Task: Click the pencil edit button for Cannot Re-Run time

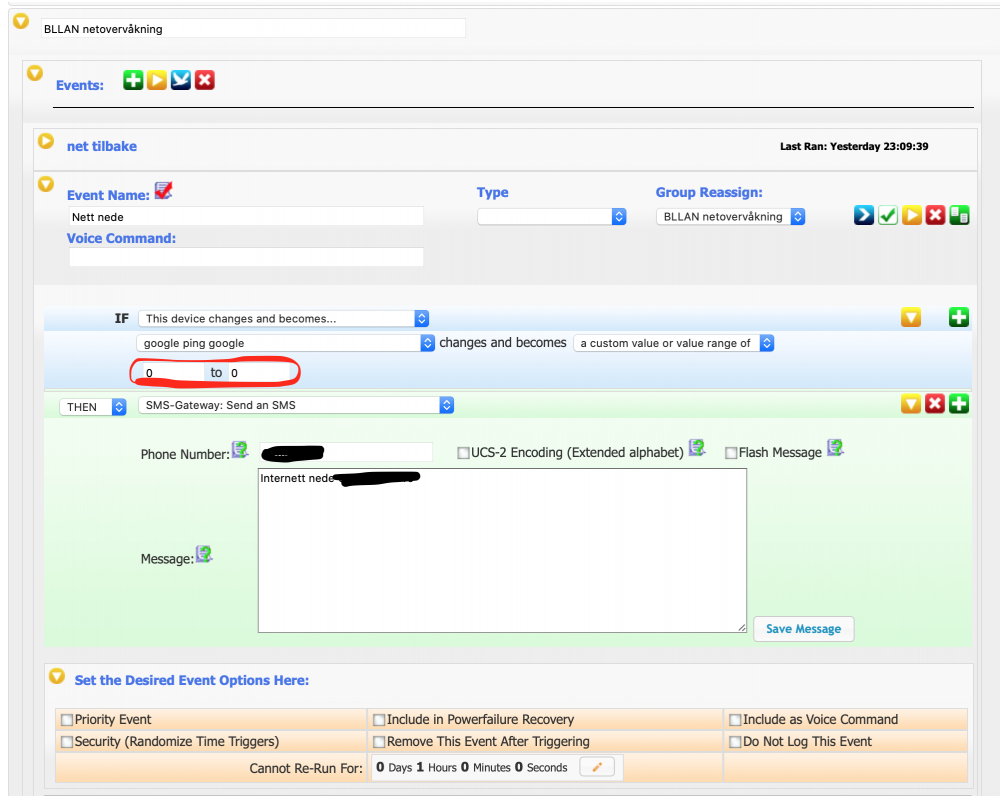Action: pos(600,767)
